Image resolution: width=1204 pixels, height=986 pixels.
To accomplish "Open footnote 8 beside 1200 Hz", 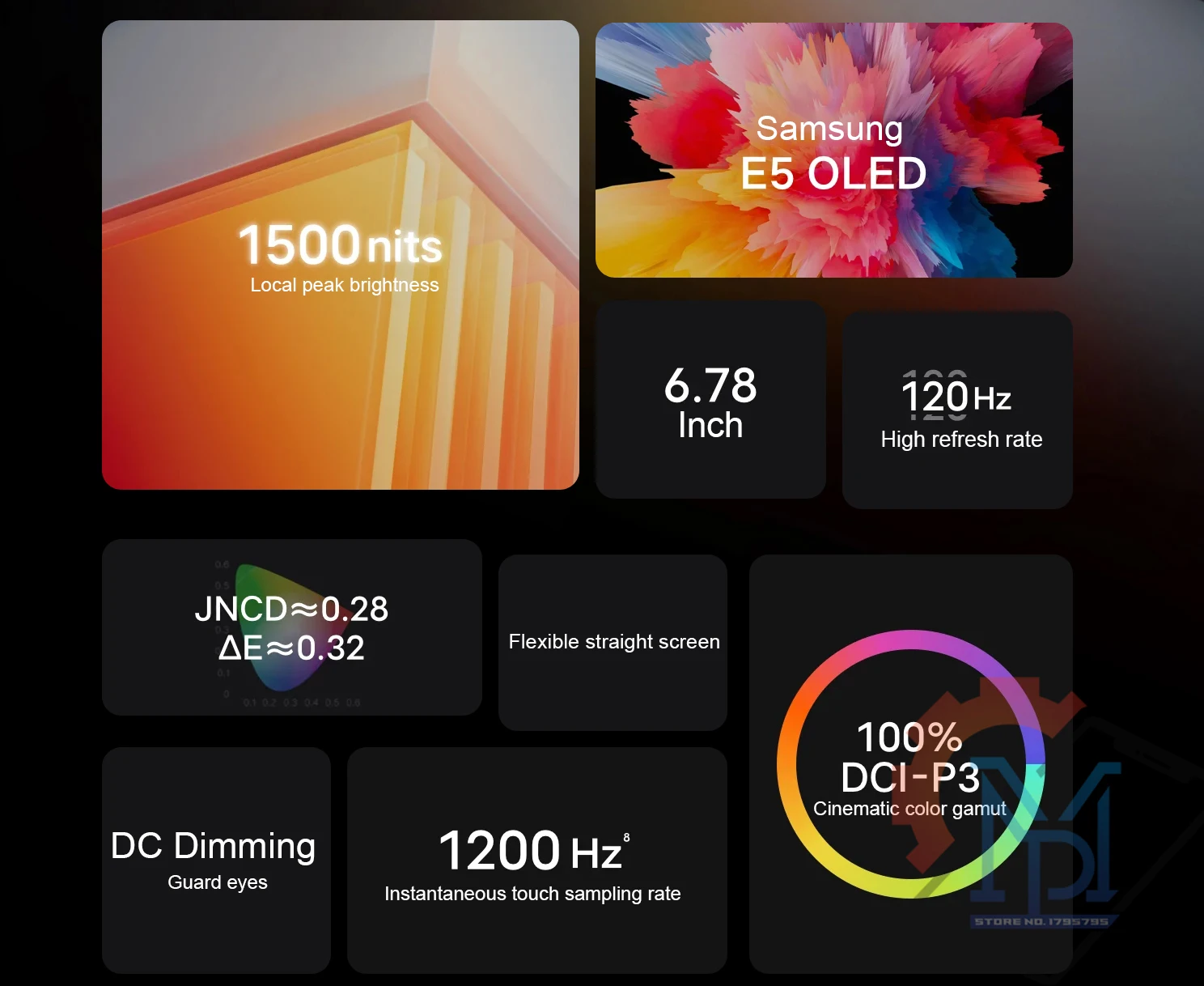I will tap(626, 838).
